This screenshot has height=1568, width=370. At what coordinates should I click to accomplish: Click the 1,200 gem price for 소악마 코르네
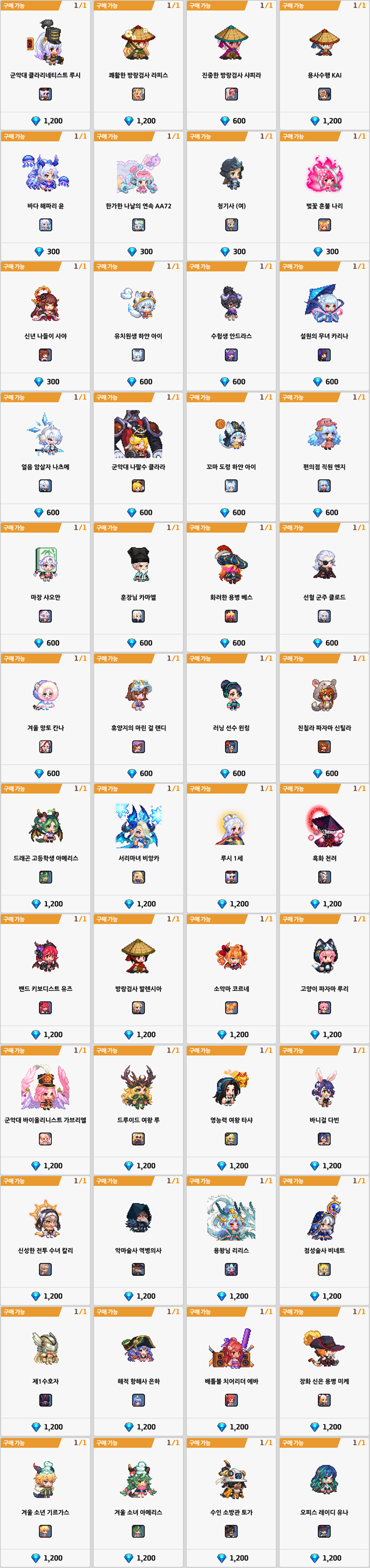coord(232,1035)
